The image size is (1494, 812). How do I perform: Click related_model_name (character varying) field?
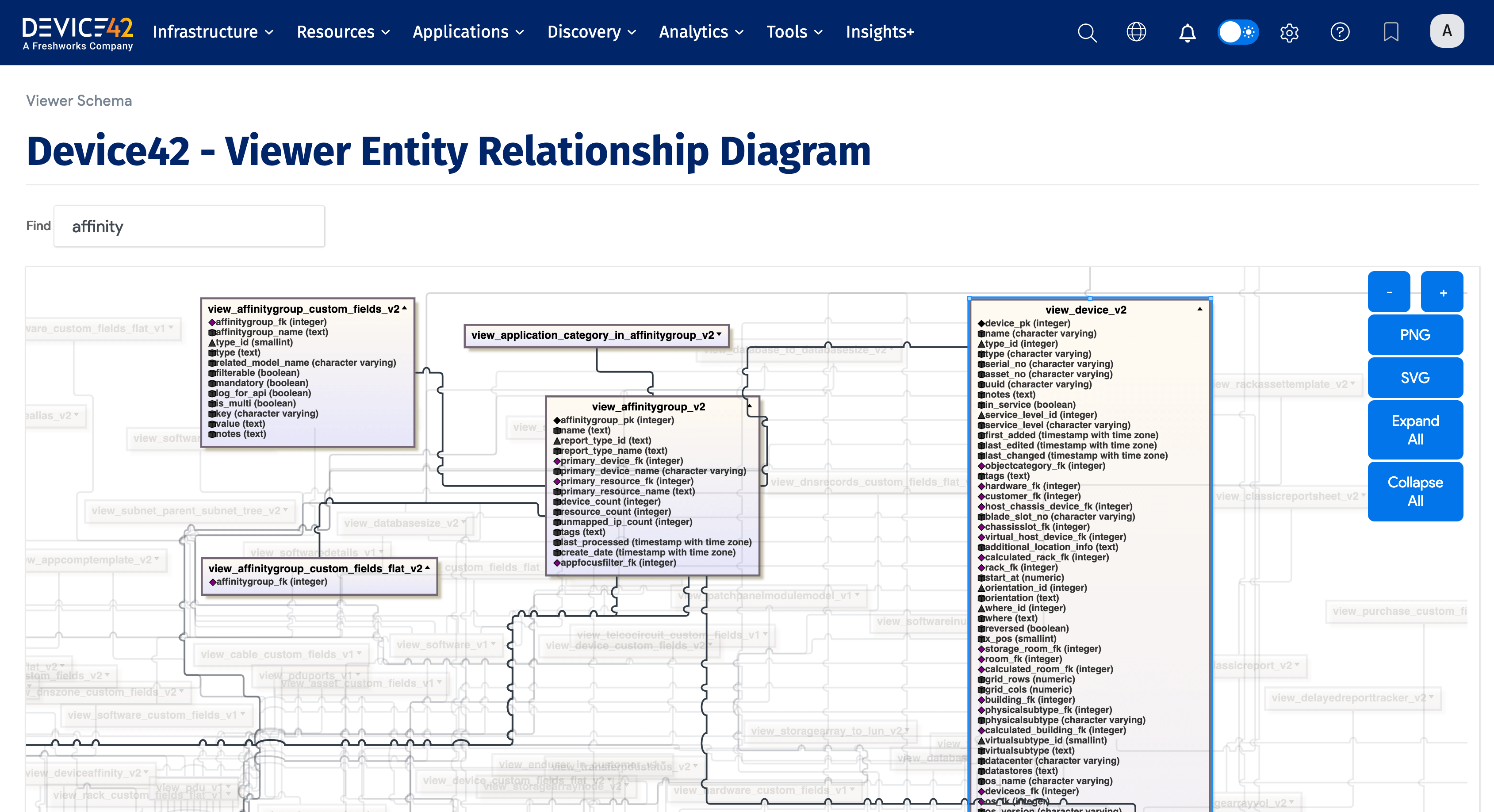click(303, 363)
